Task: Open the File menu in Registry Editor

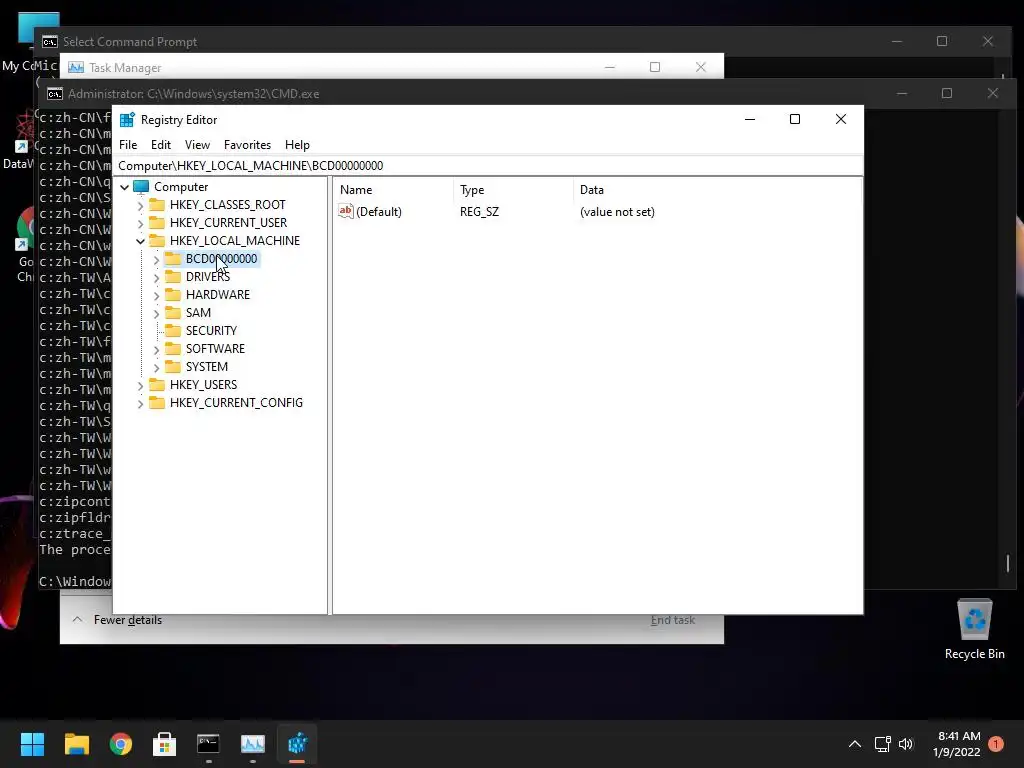Action: (128, 145)
